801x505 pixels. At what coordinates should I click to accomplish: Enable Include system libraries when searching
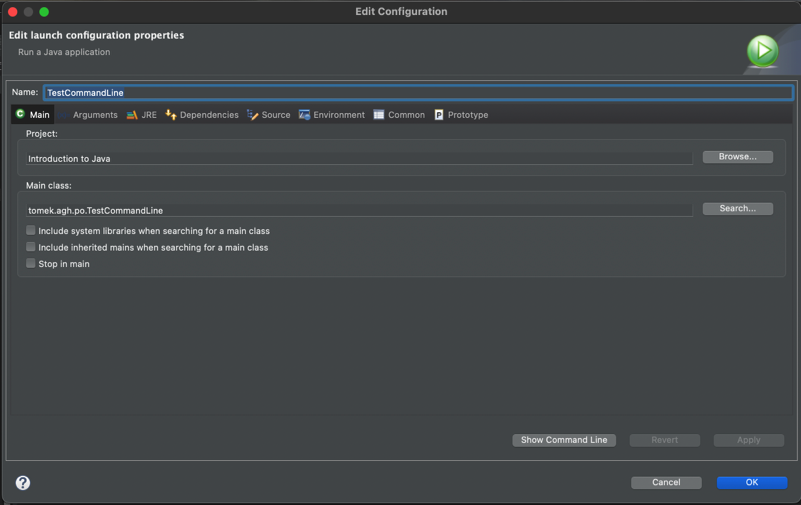[31, 230]
